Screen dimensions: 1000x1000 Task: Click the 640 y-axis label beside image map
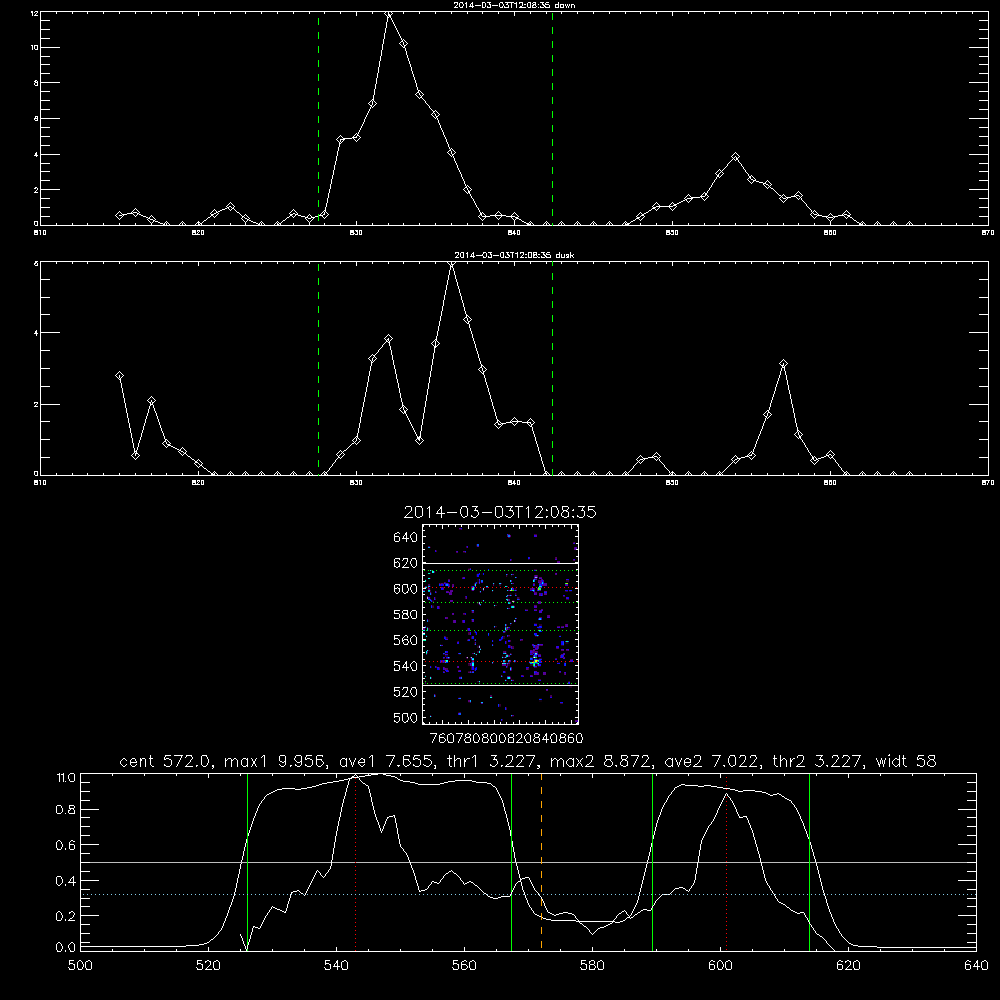(406, 538)
